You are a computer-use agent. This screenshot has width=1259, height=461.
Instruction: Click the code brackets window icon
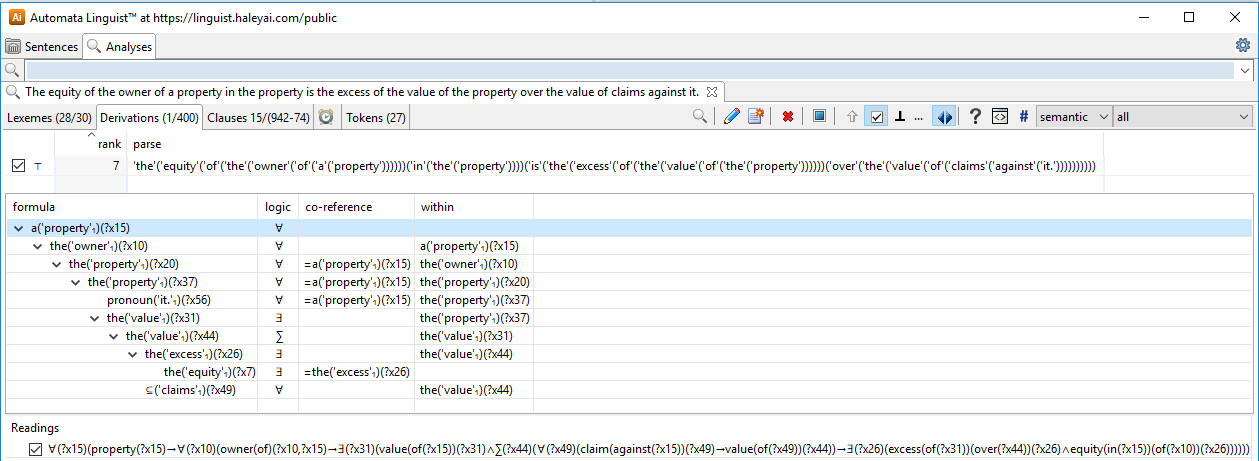(998, 117)
